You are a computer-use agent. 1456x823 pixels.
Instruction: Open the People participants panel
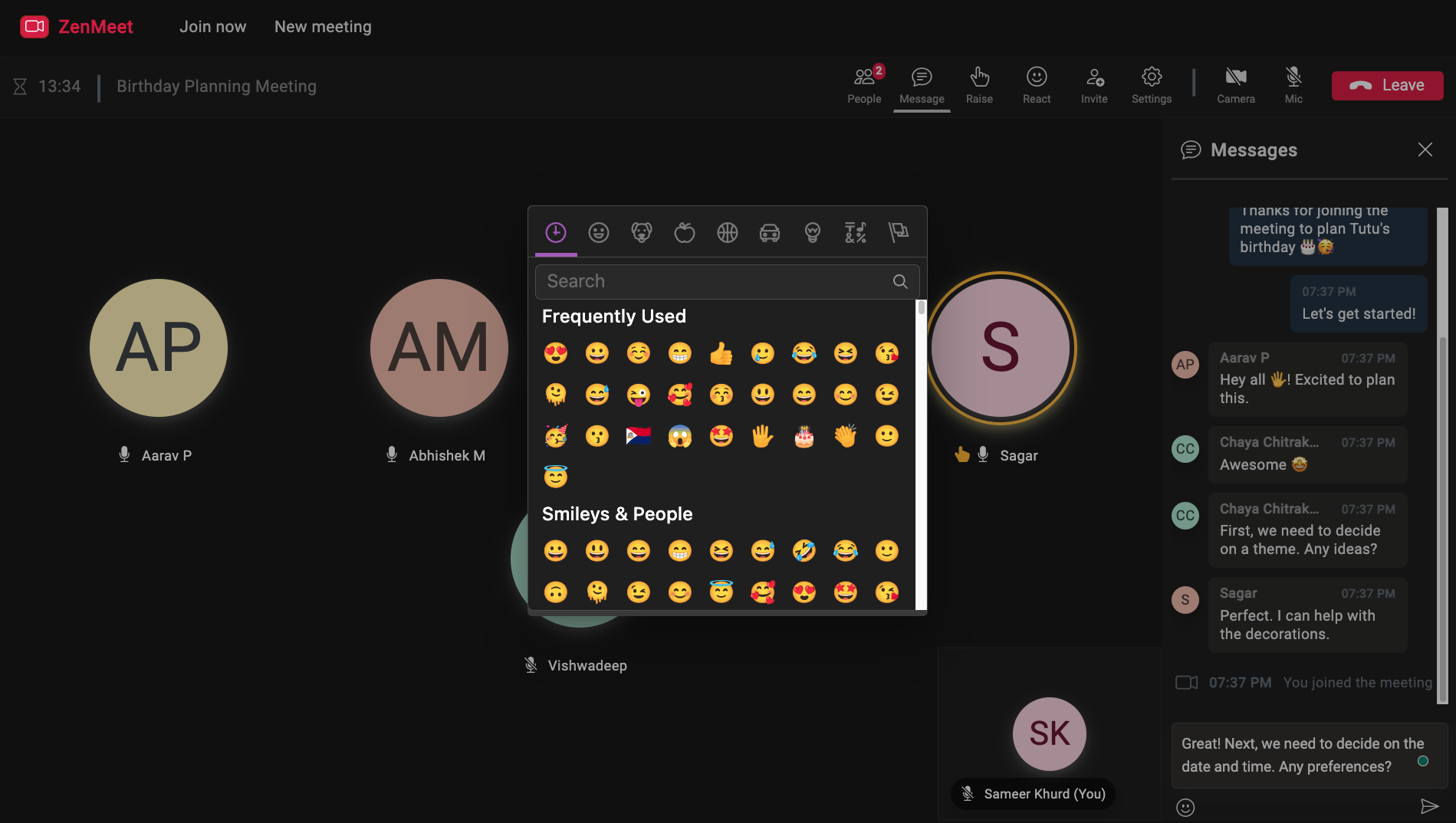(x=864, y=85)
